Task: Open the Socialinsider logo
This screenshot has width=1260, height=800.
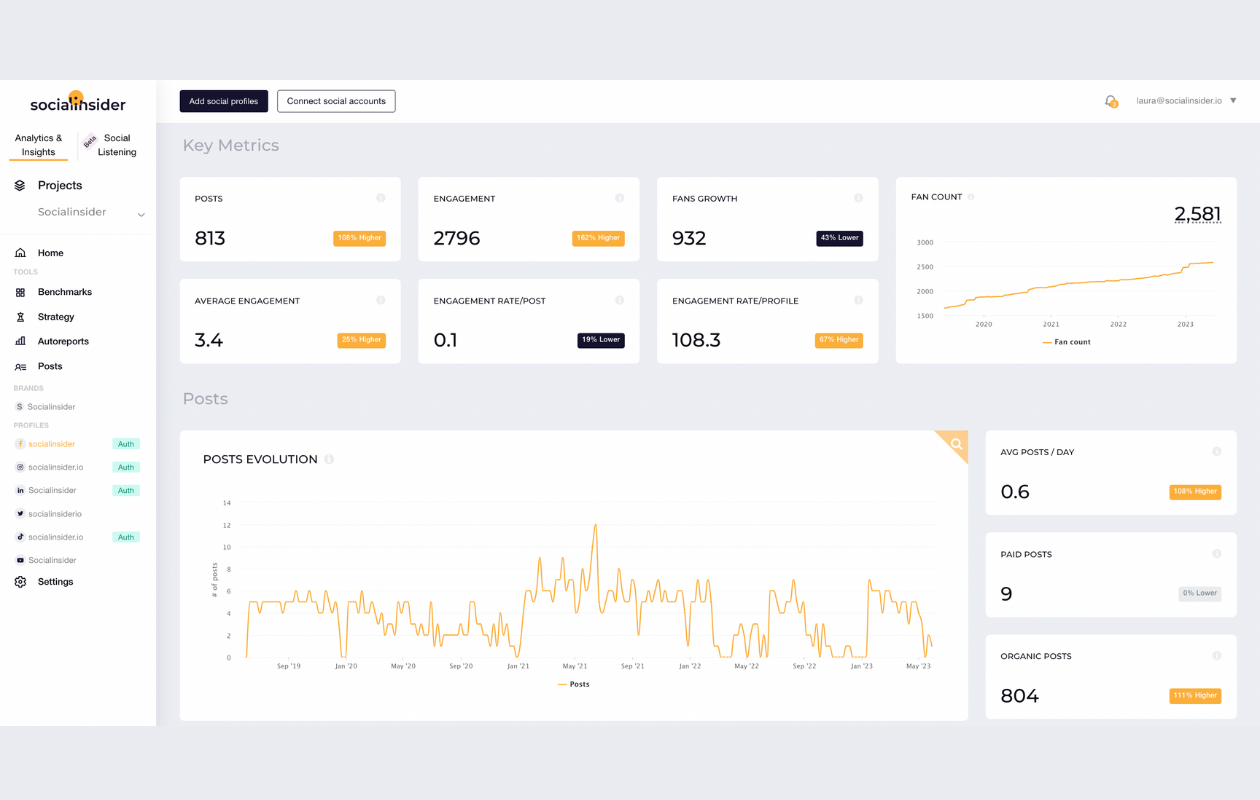Action: click(x=78, y=103)
